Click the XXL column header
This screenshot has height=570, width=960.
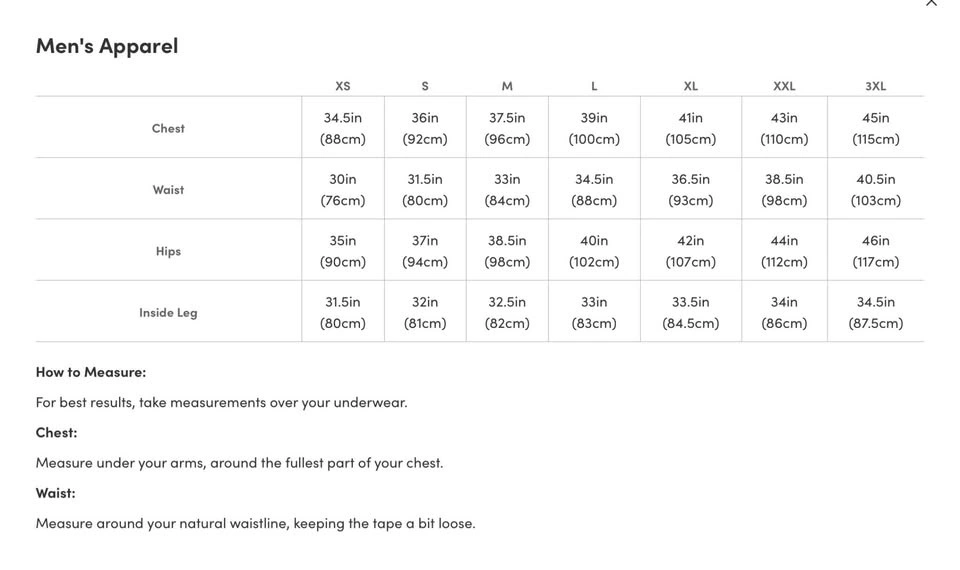(x=784, y=86)
